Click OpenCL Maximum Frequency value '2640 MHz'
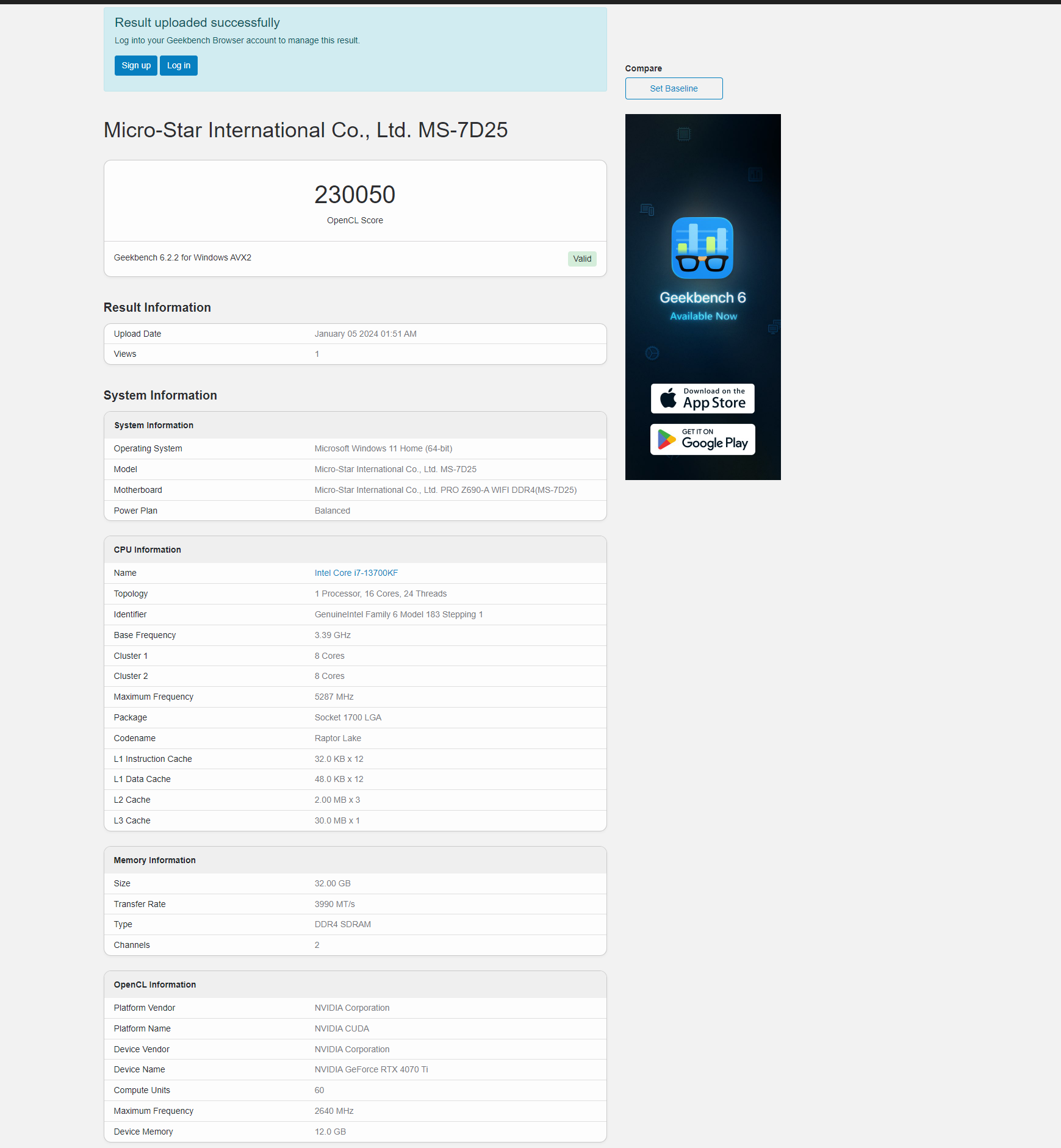Image resolution: width=1061 pixels, height=1148 pixels. point(334,1111)
